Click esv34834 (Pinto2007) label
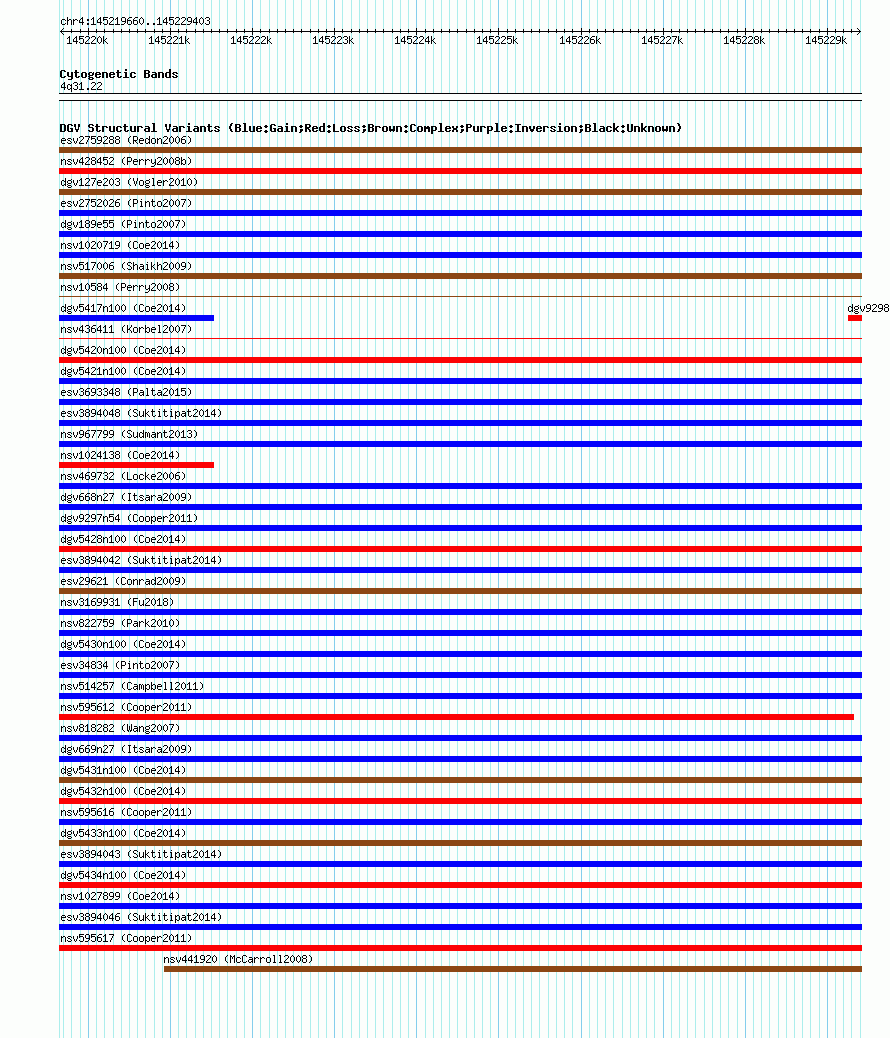This screenshot has height=1038, width=890. 120,665
